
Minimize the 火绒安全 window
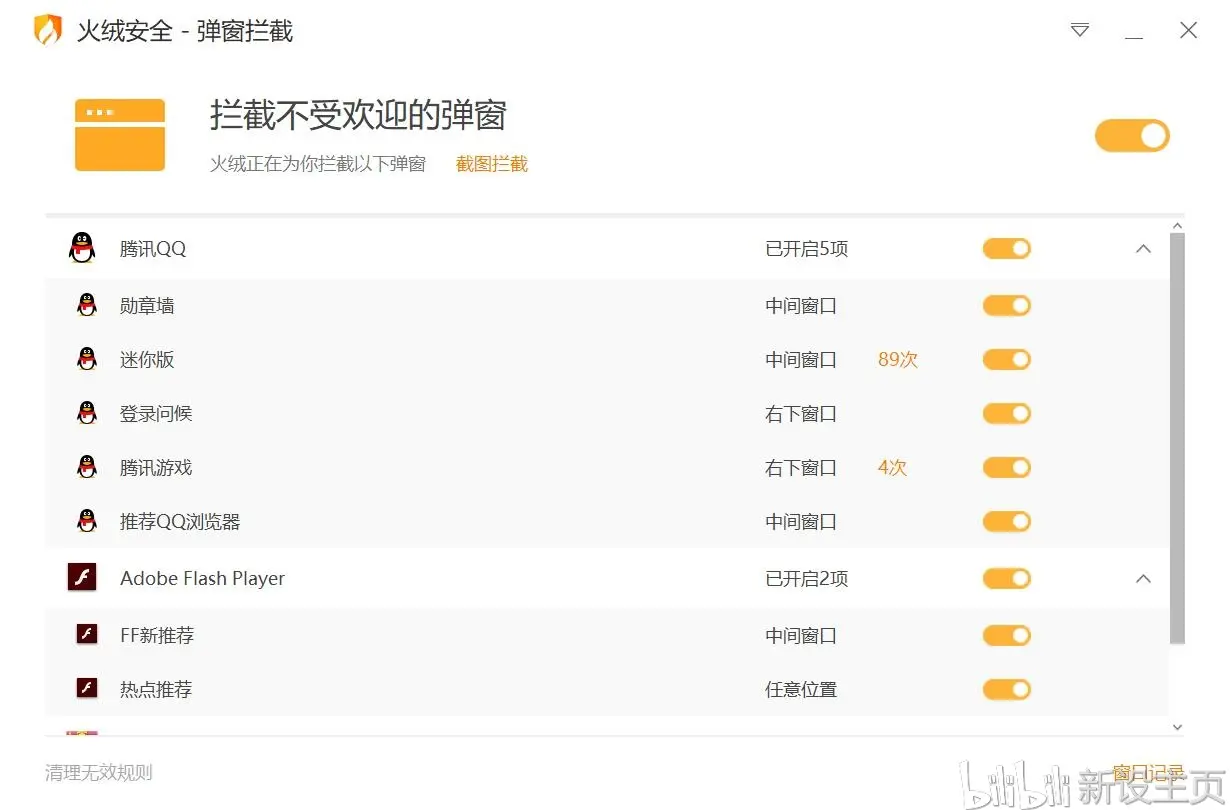[x=1134, y=36]
